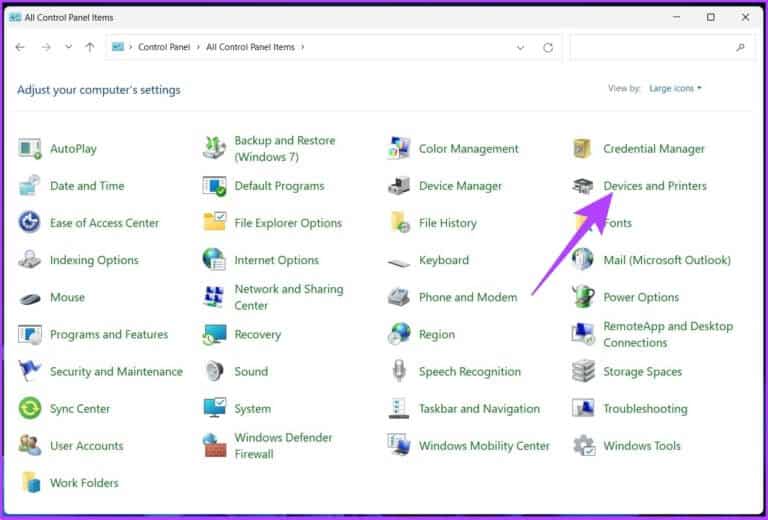Open the Color Management icon
768x520 pixels.
click(399, 148)
